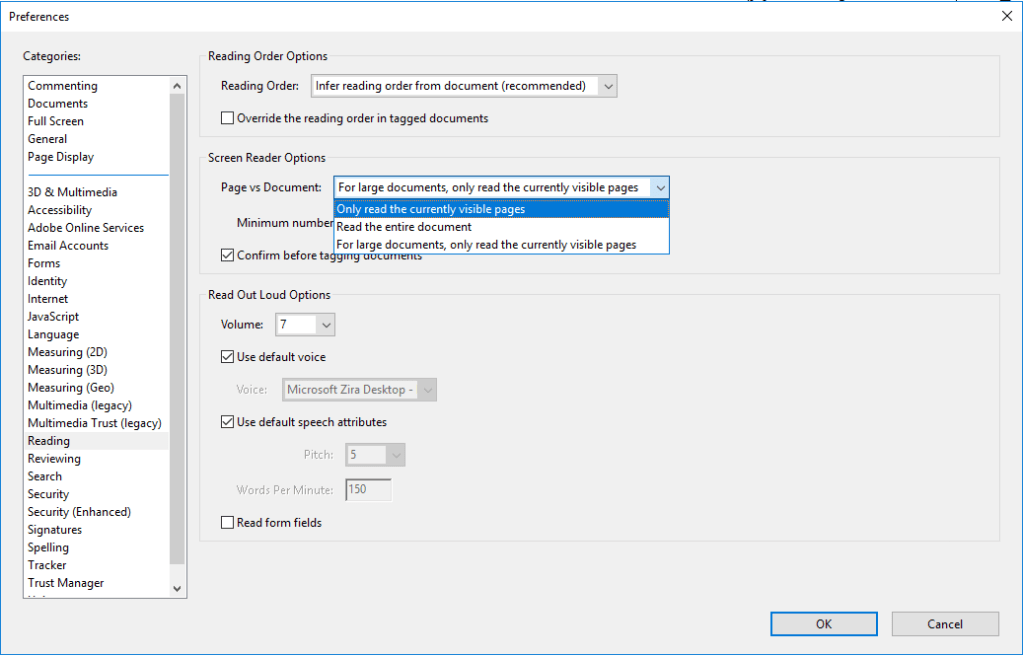Open the Commenting category
The width and height of the screenshot is (1023, 656).
[x=63, y=86]
